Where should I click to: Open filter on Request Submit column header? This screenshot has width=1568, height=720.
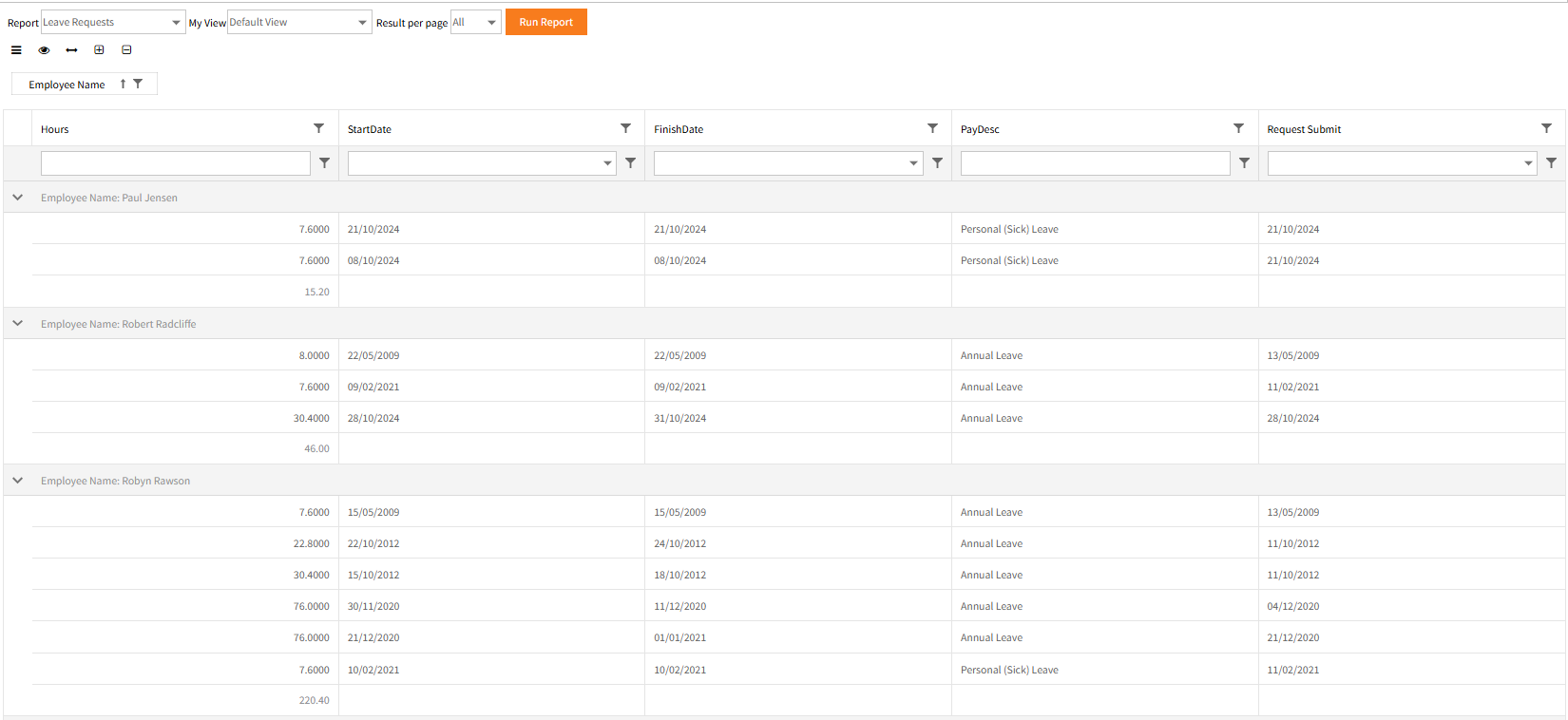click(x=1546, y=128)
